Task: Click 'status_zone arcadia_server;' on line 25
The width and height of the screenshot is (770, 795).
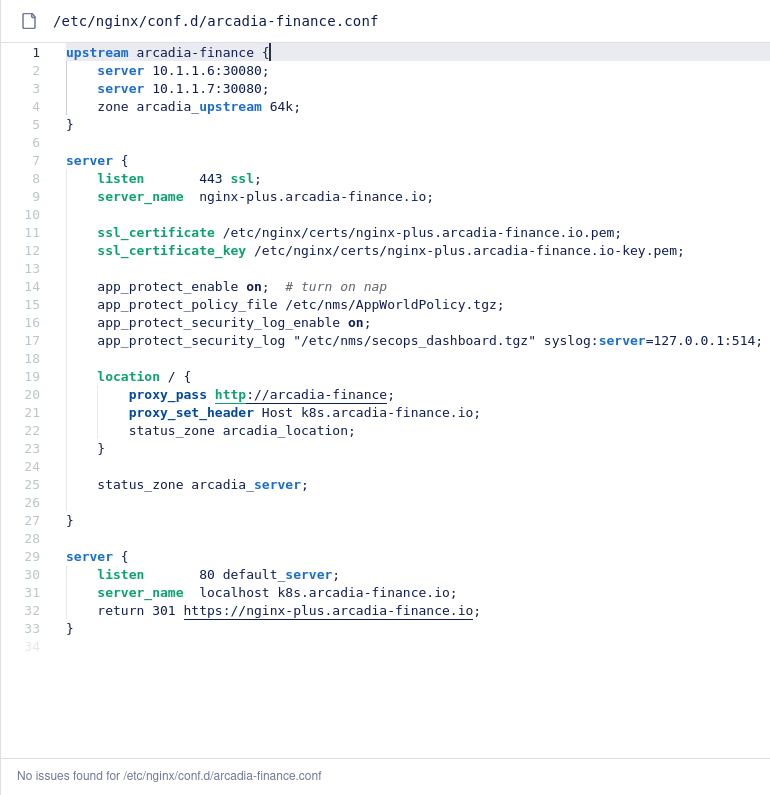Action: coord(202,485)
